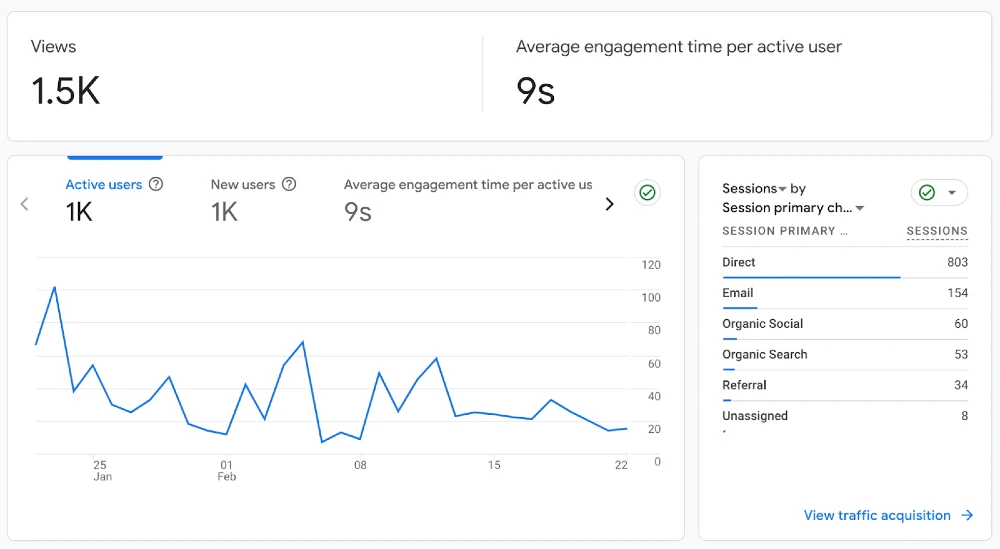Click the Direct sessions blue progress bar

pyautogui.click(x=811, y=277)
